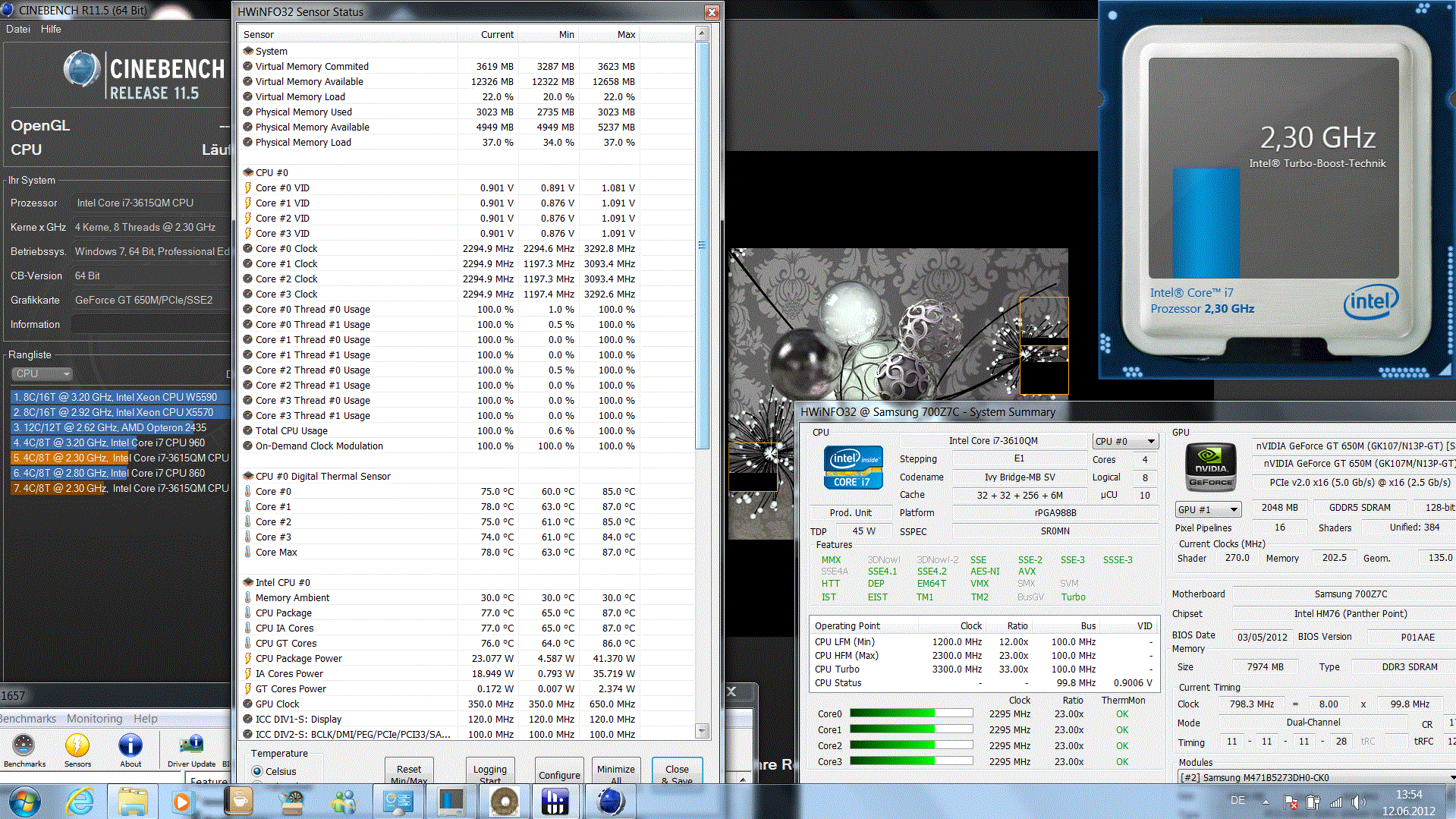Select the Celsius temperature radio button

257,771
